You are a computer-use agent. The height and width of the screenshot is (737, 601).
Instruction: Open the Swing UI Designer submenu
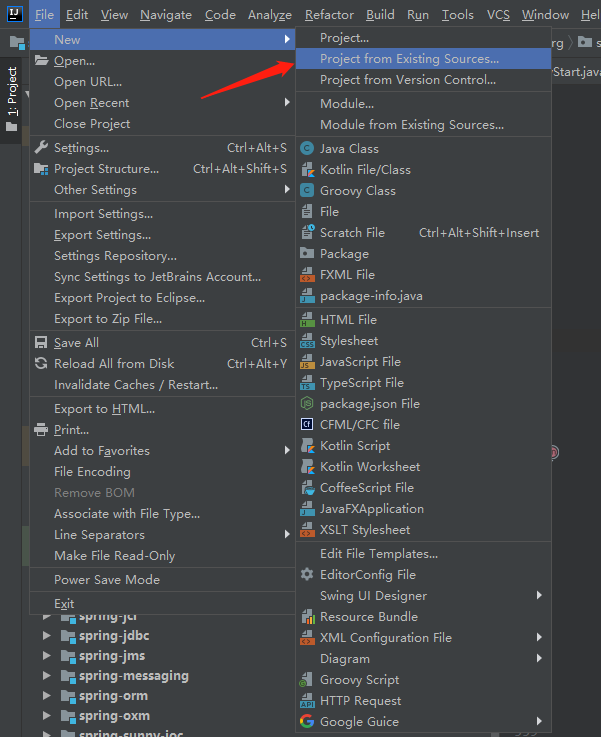click(423, 596)
